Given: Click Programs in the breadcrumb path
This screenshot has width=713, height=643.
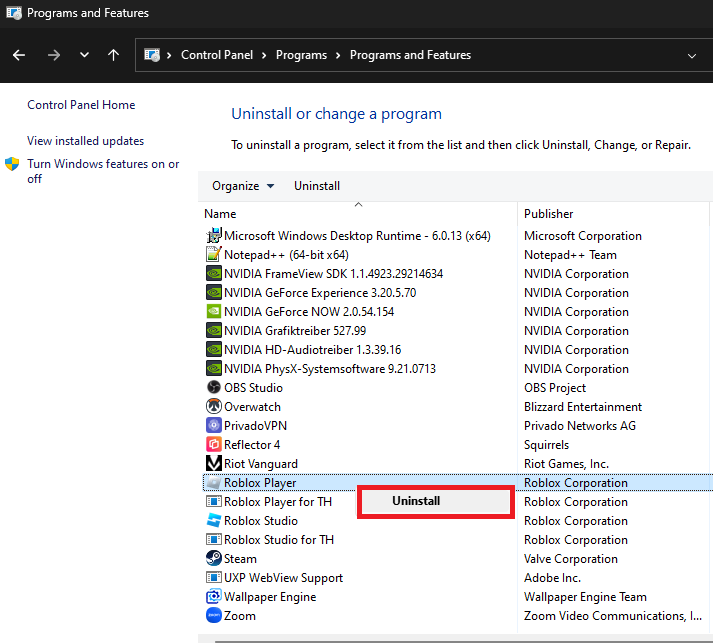Looking at the screenshot, I should [x=301, y=55].
